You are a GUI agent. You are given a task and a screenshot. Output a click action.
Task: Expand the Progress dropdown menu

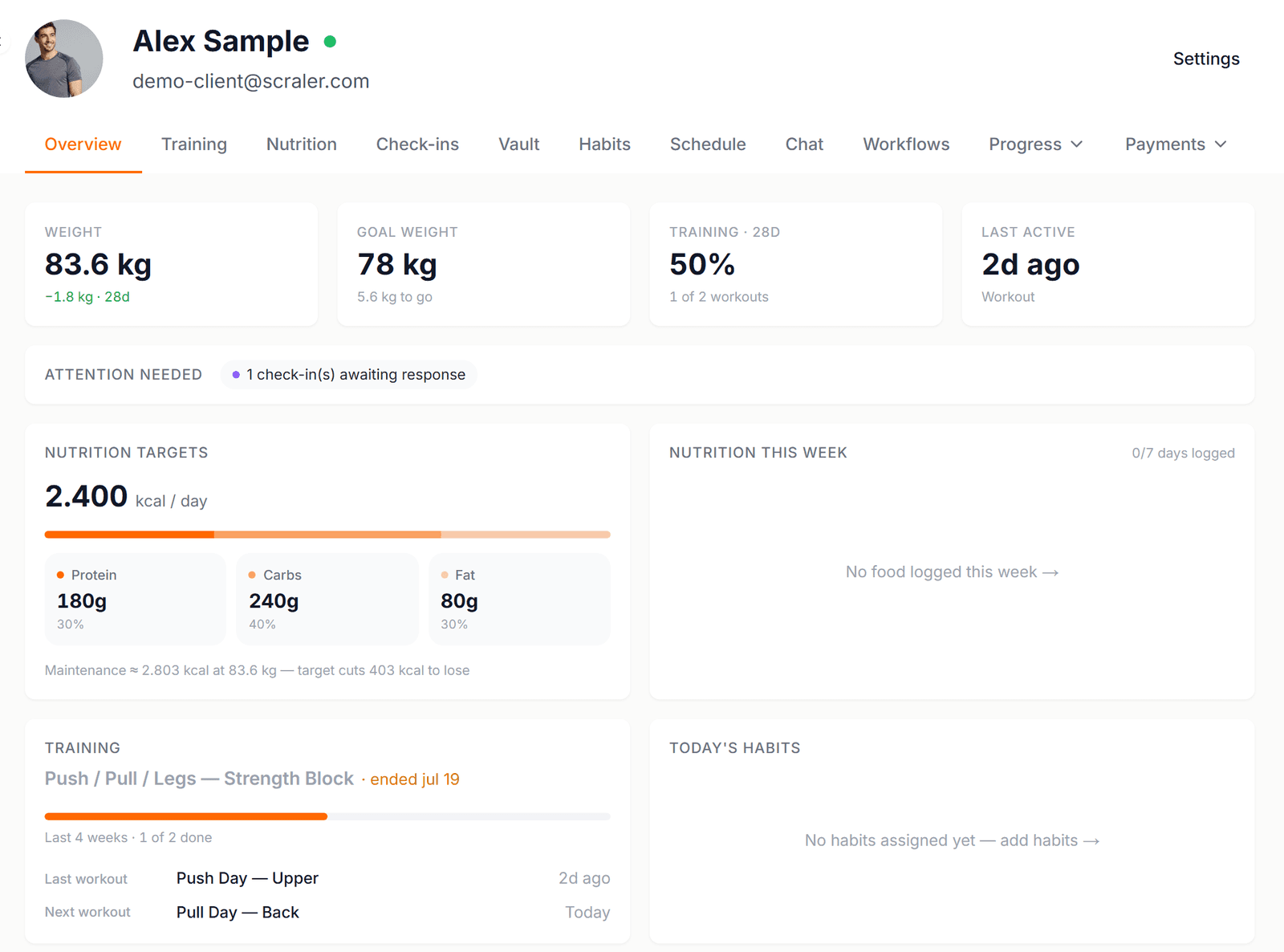tap(1036, 144)
